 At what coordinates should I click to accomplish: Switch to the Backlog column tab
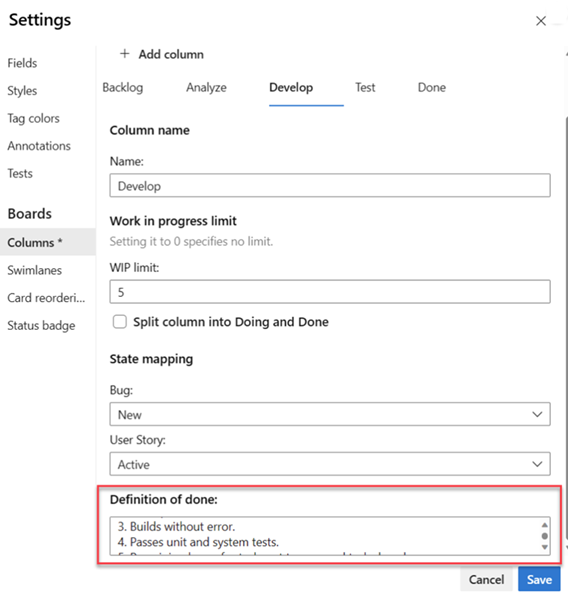click(x=122, y=88)
